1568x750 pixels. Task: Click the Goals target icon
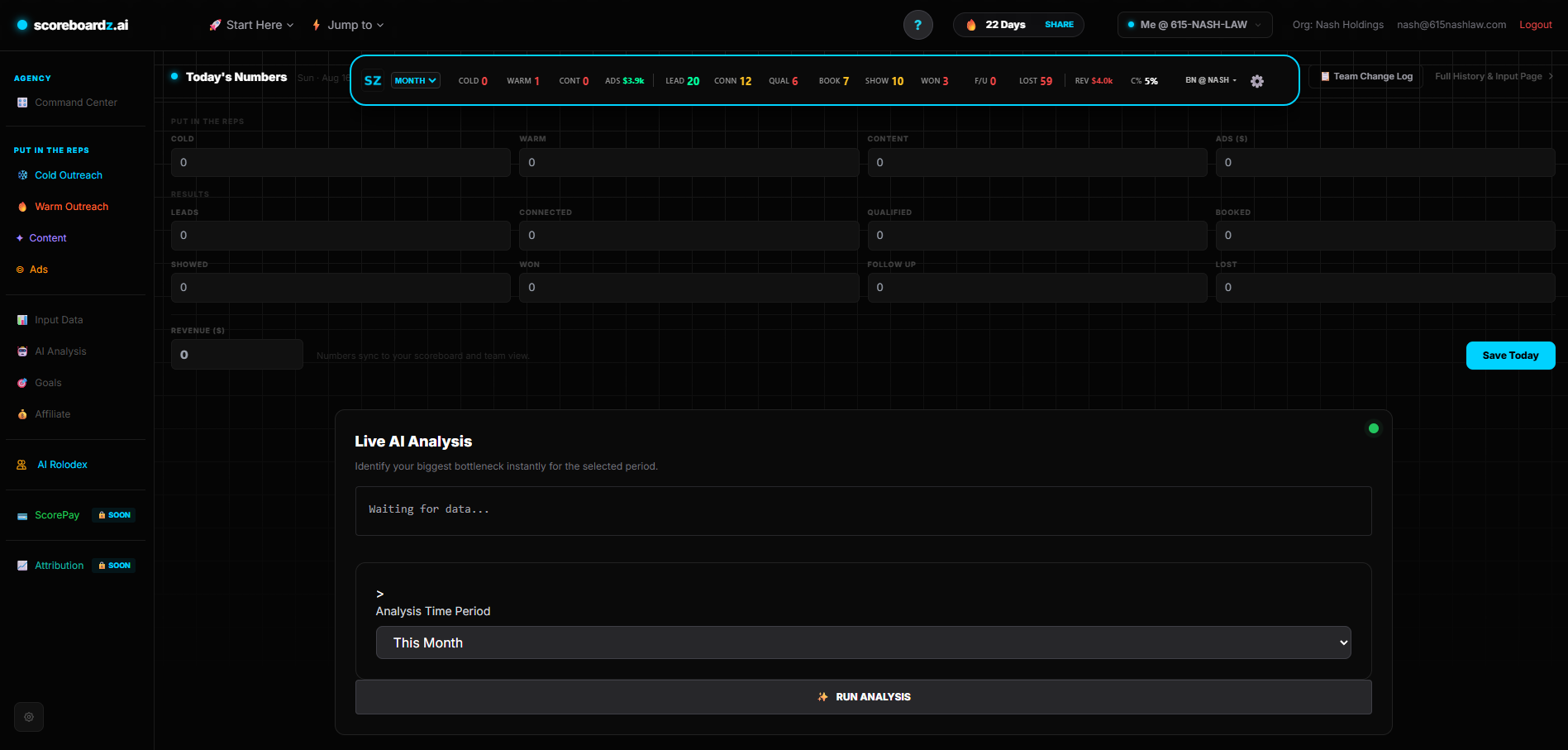(x=22, y=383)
